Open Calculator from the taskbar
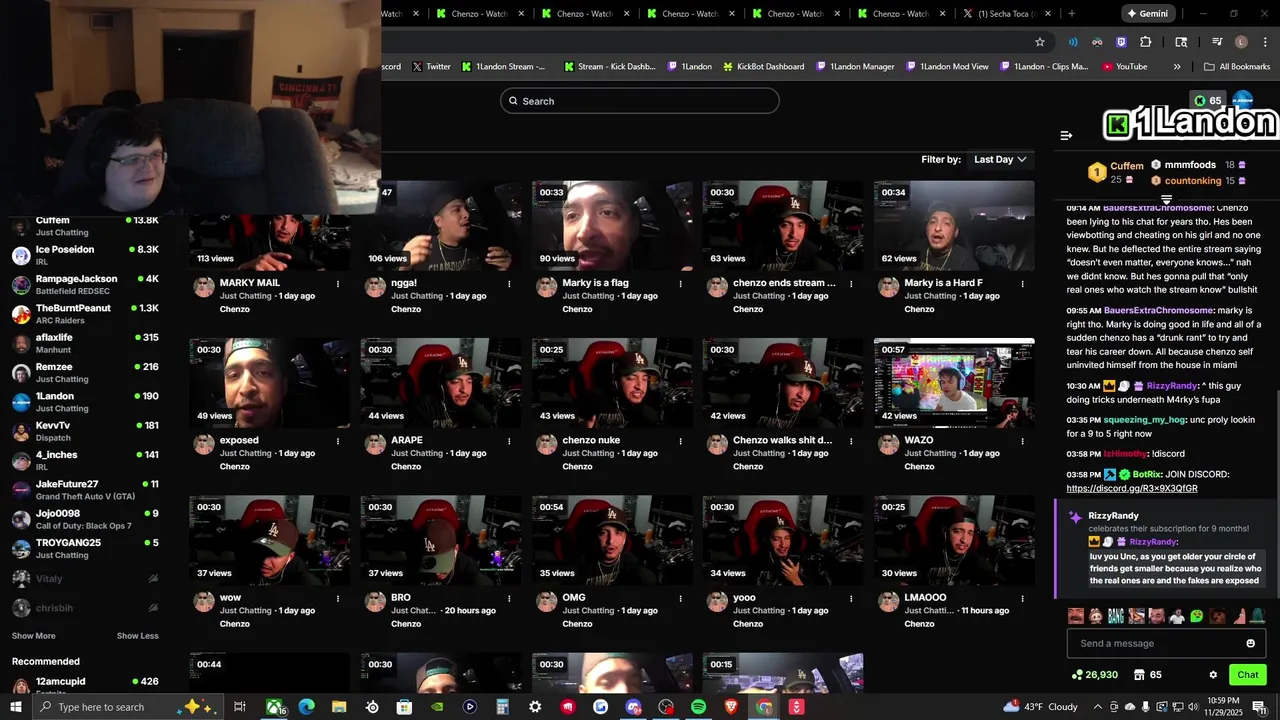This screenshot has height=720, width=1280. point(502,707)
